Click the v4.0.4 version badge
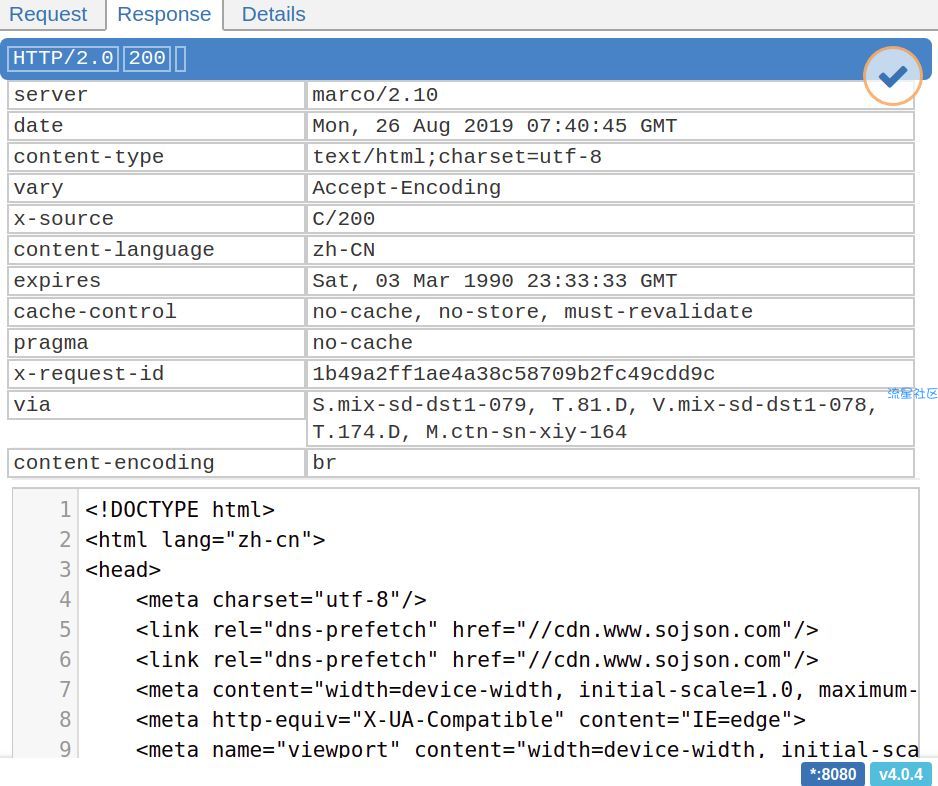 (x=900, y=774)
